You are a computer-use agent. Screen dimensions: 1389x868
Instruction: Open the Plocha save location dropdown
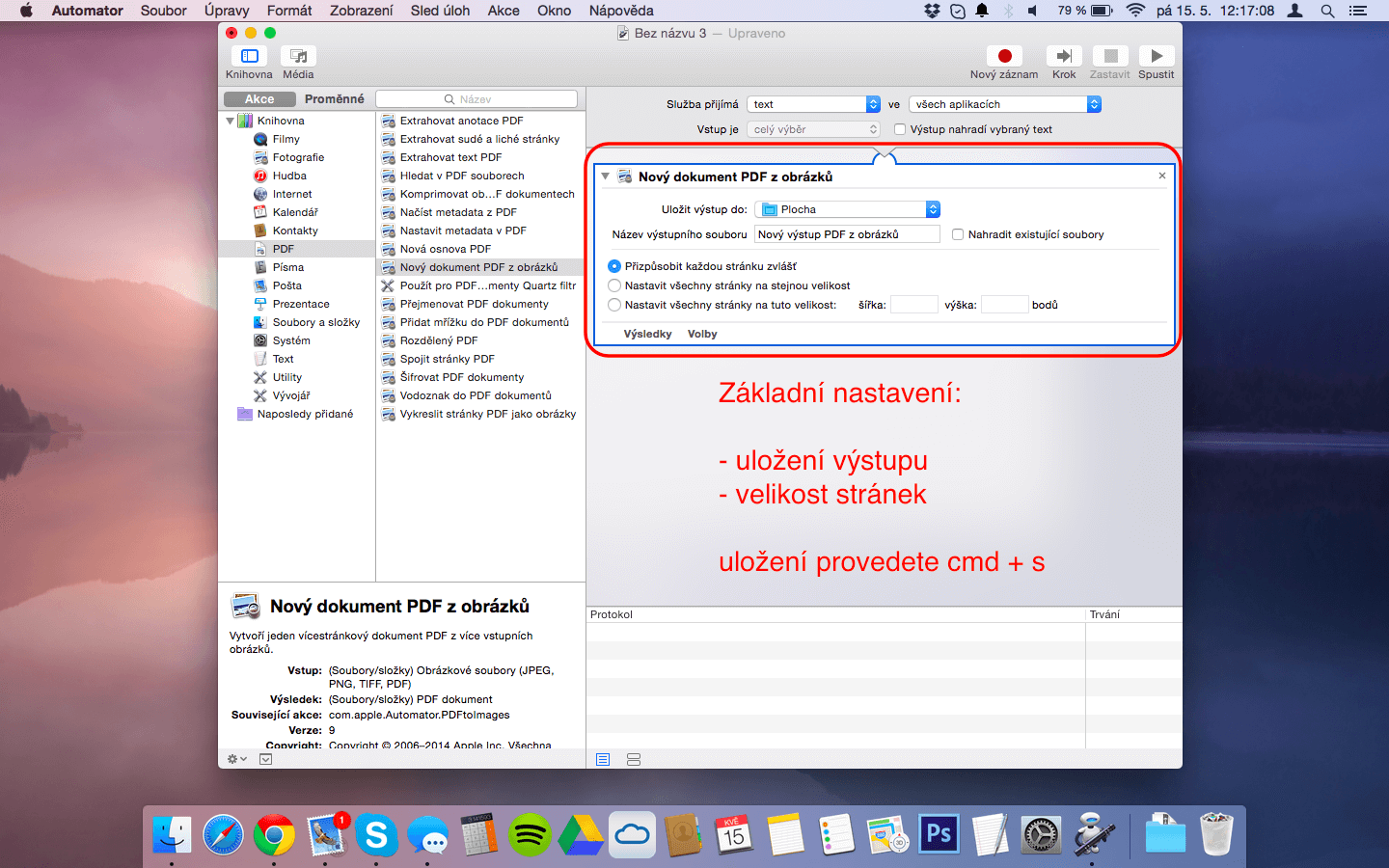tap(847, 209)
